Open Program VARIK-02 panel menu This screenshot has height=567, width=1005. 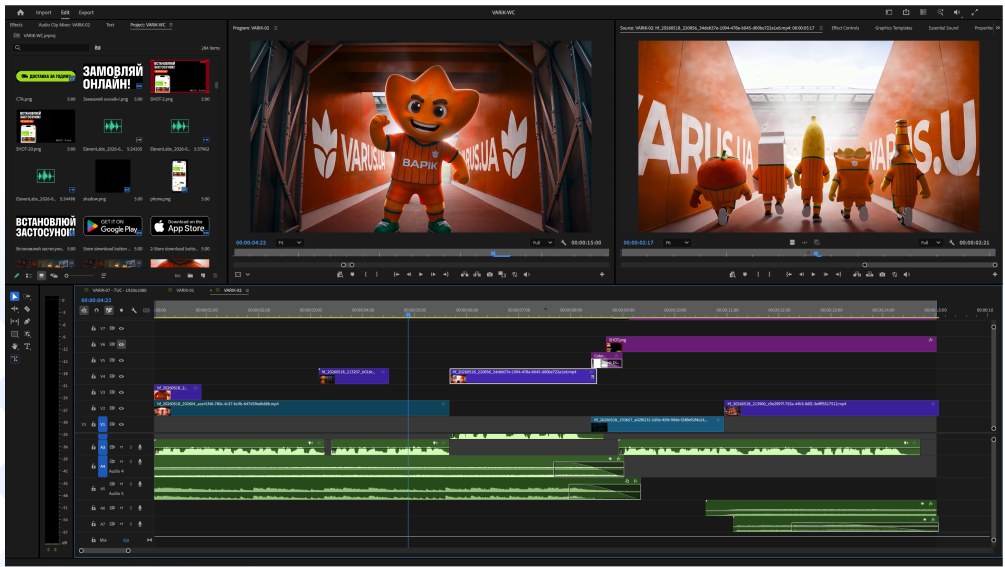276,28
